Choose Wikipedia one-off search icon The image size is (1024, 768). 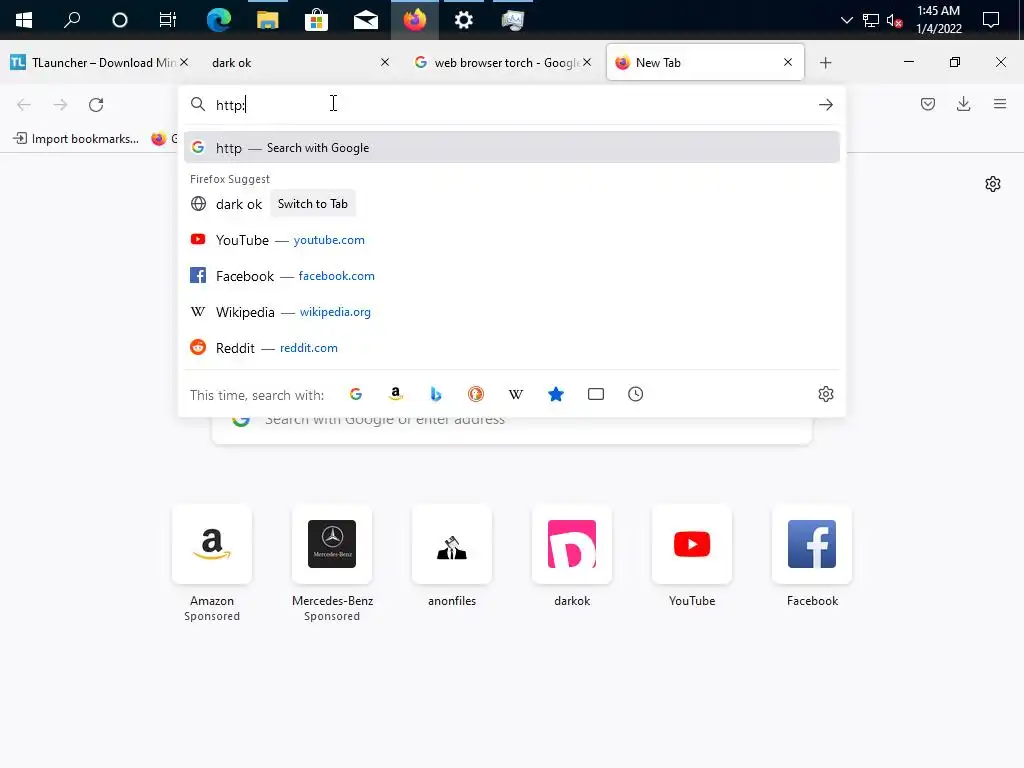(x=516, y=394)
